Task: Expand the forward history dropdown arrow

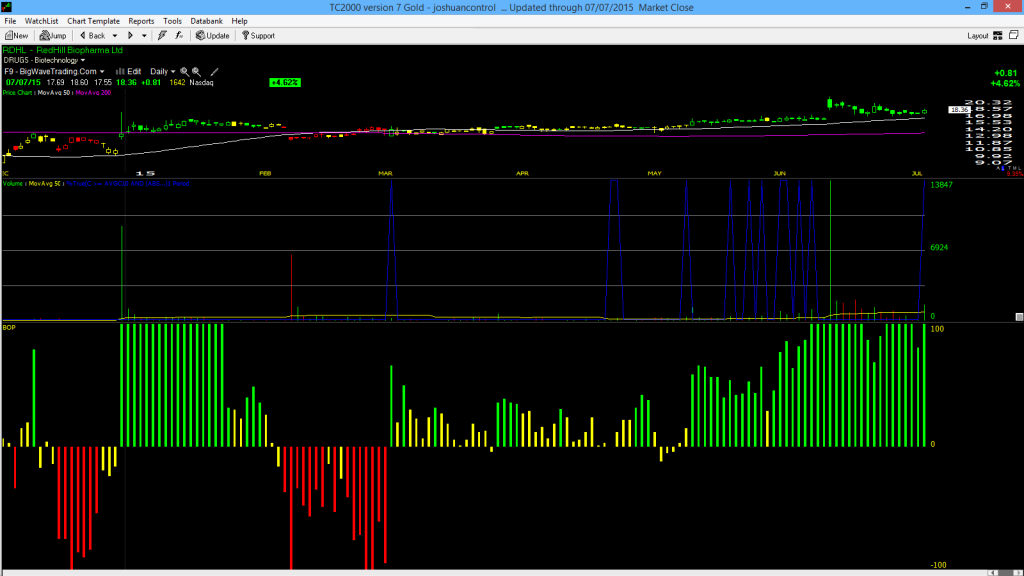Action: [x=144, y=36]
